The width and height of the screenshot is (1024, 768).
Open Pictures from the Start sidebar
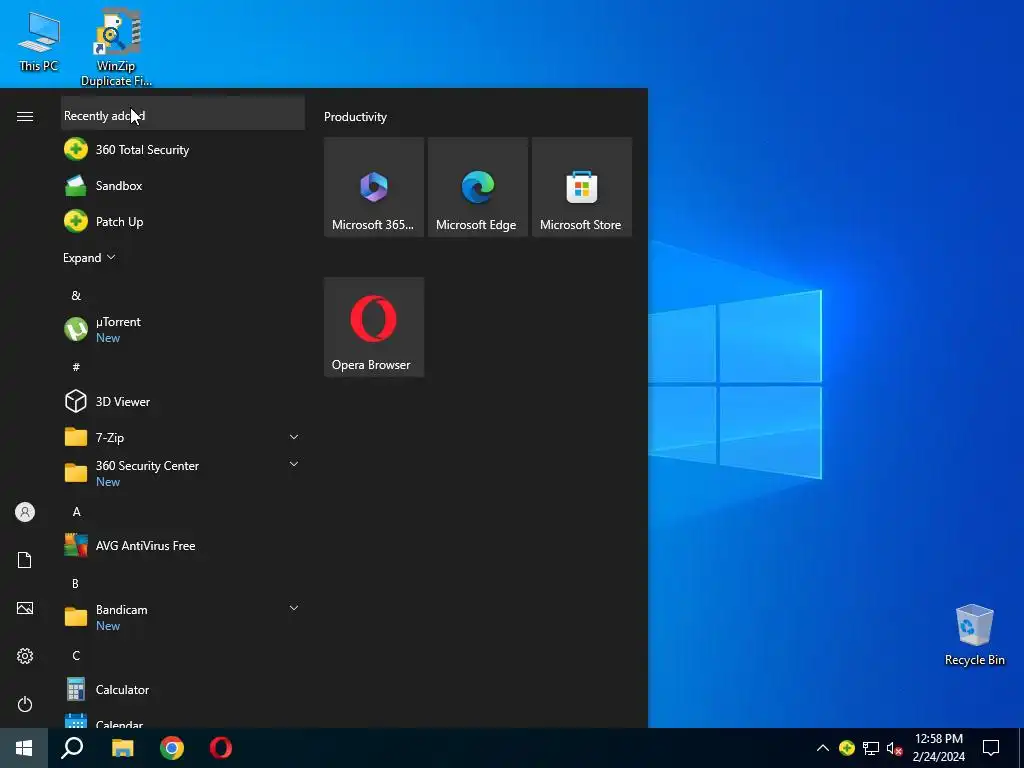[25, 608]
